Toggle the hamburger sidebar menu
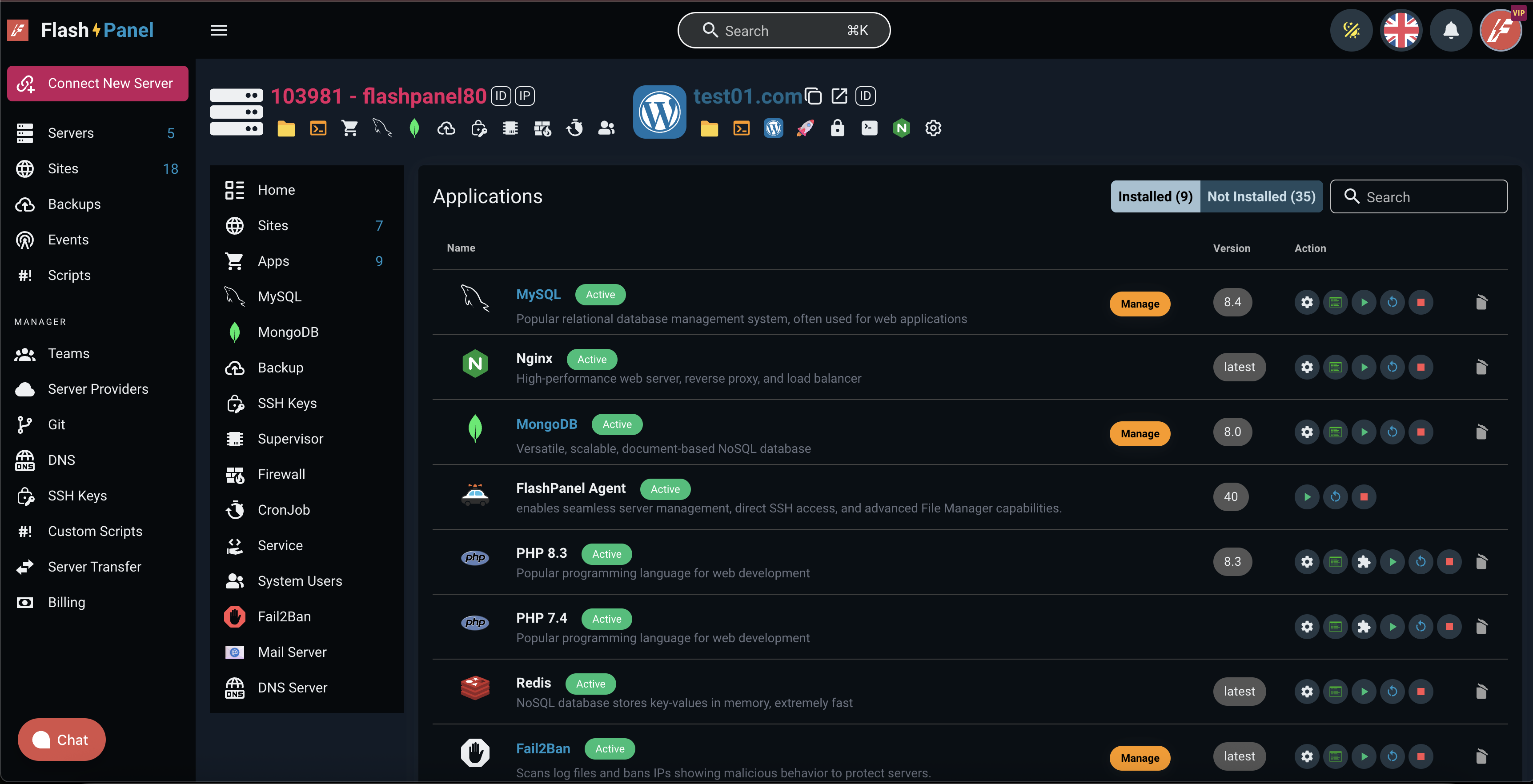Screen dimensions: 1533x784 pos(218,30)
